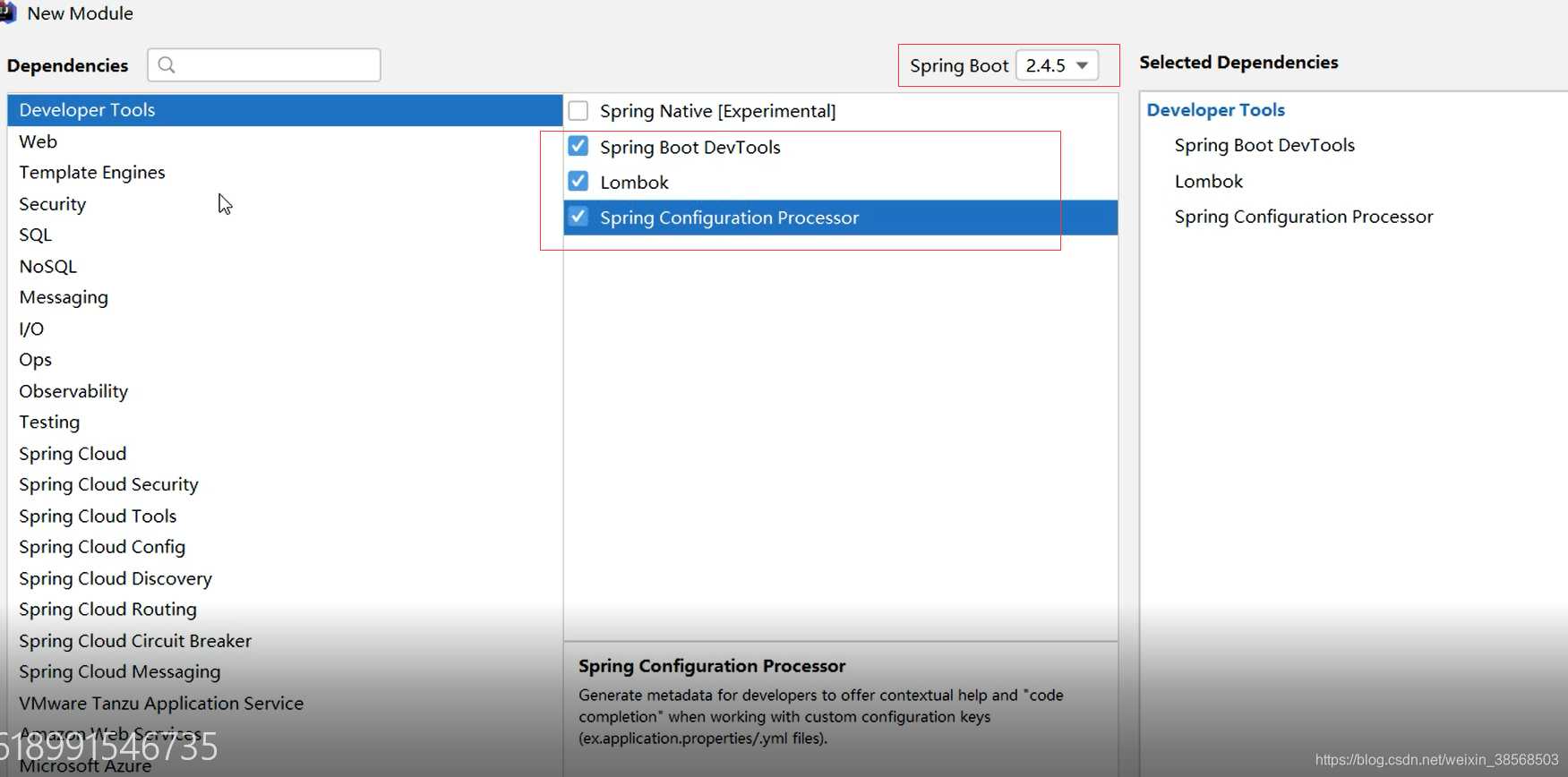
Task: Click the Spring Boot DevTools list label
Action: 690,147
